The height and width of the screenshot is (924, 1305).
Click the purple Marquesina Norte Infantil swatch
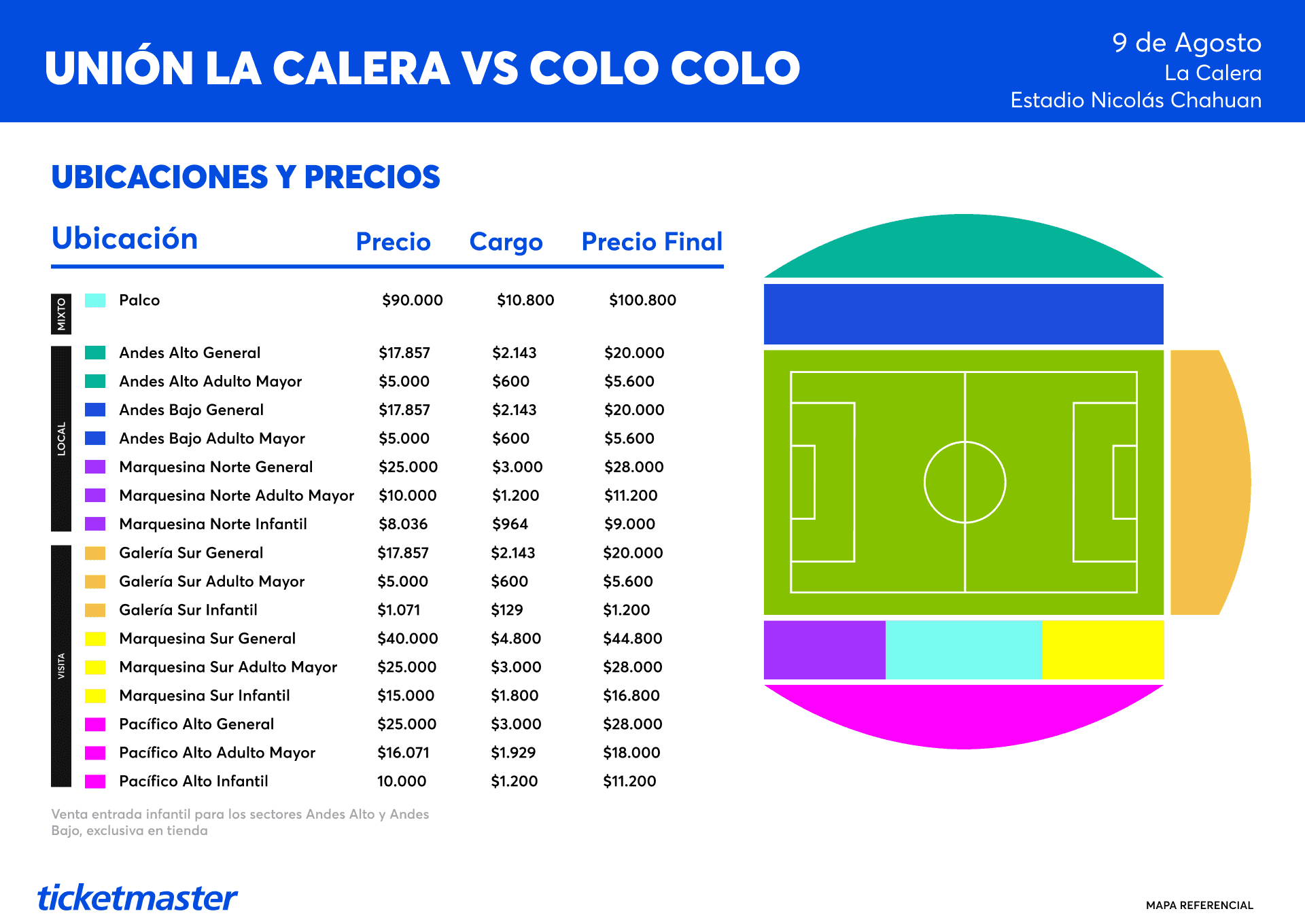[95, 524]
